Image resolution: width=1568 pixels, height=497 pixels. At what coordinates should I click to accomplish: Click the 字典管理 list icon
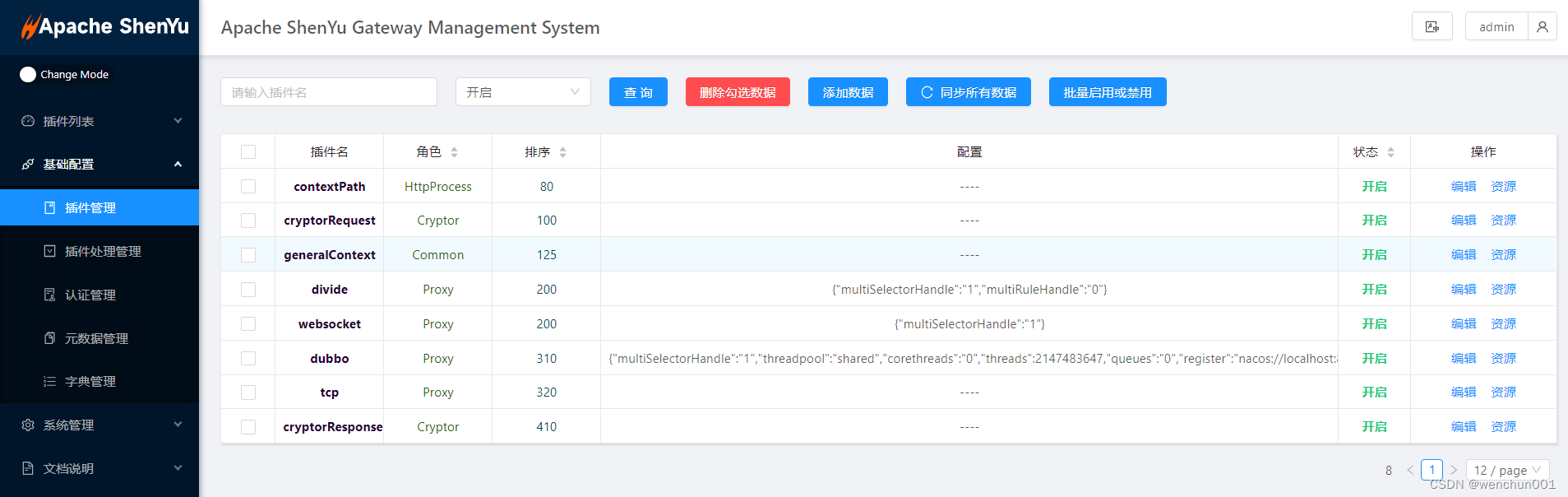click(x=50, y=381)
